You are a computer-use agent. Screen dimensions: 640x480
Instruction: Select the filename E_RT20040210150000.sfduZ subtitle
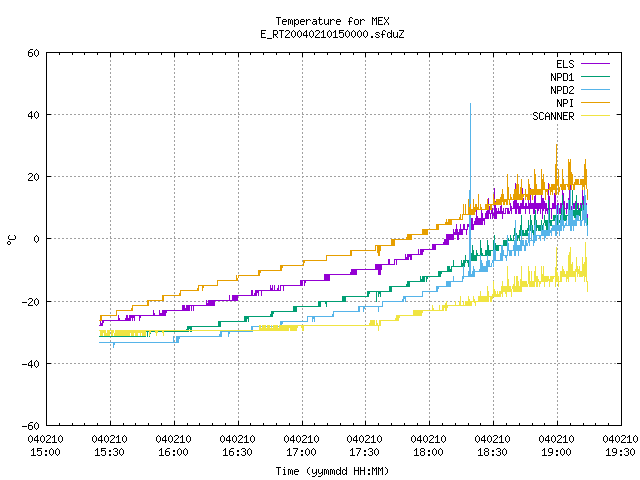pos(332,34)
